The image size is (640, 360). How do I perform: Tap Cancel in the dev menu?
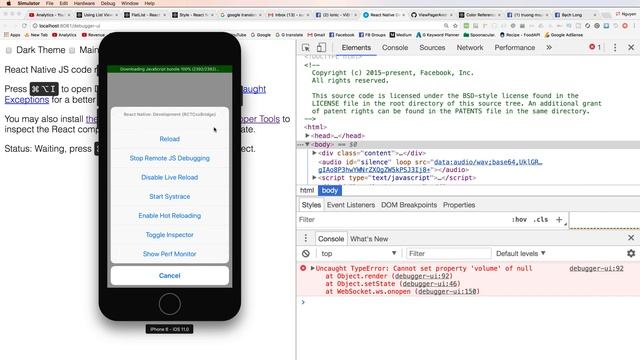pyautogui.click(x=170, y=276)
